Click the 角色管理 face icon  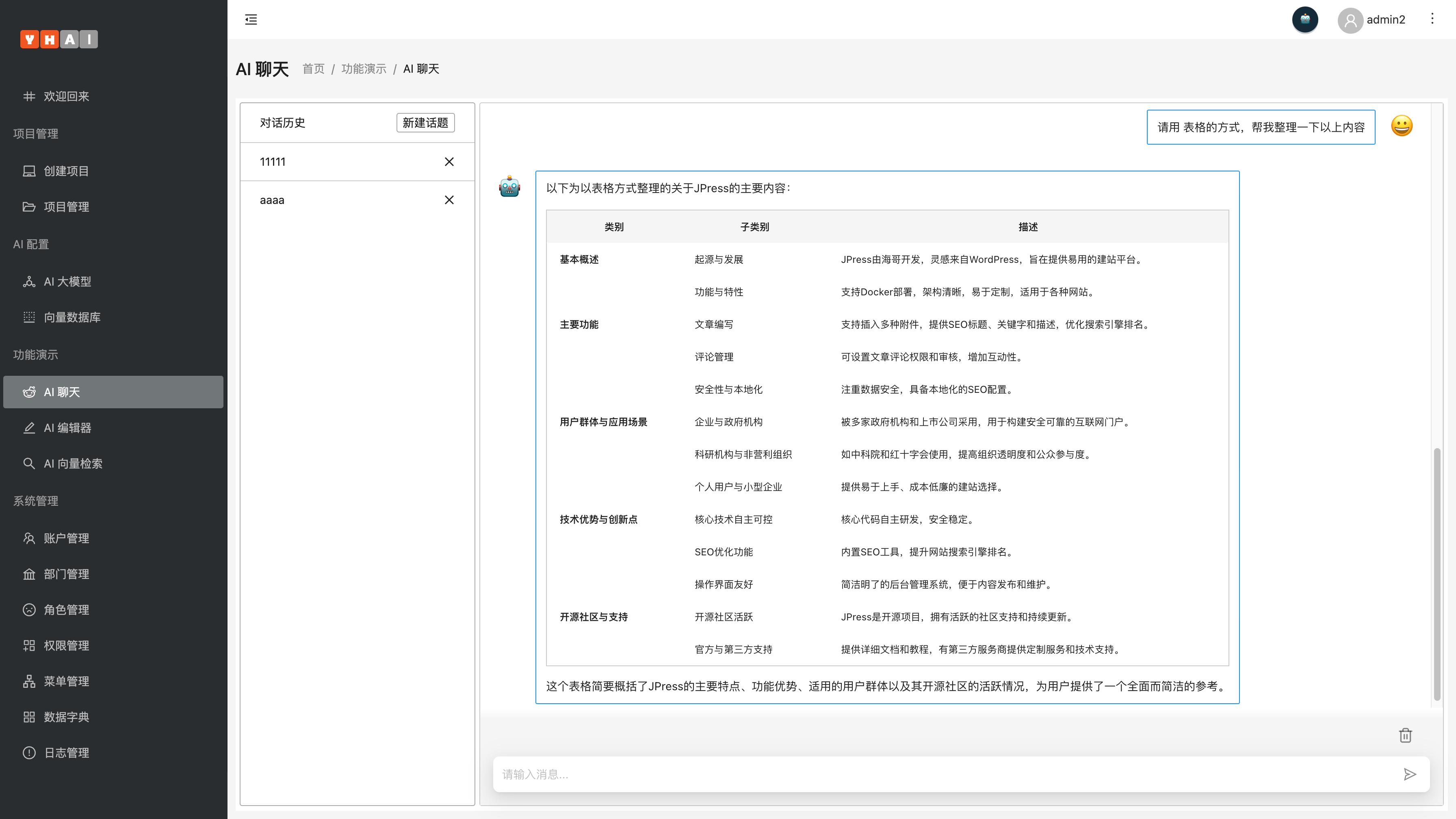click(29, 610)
